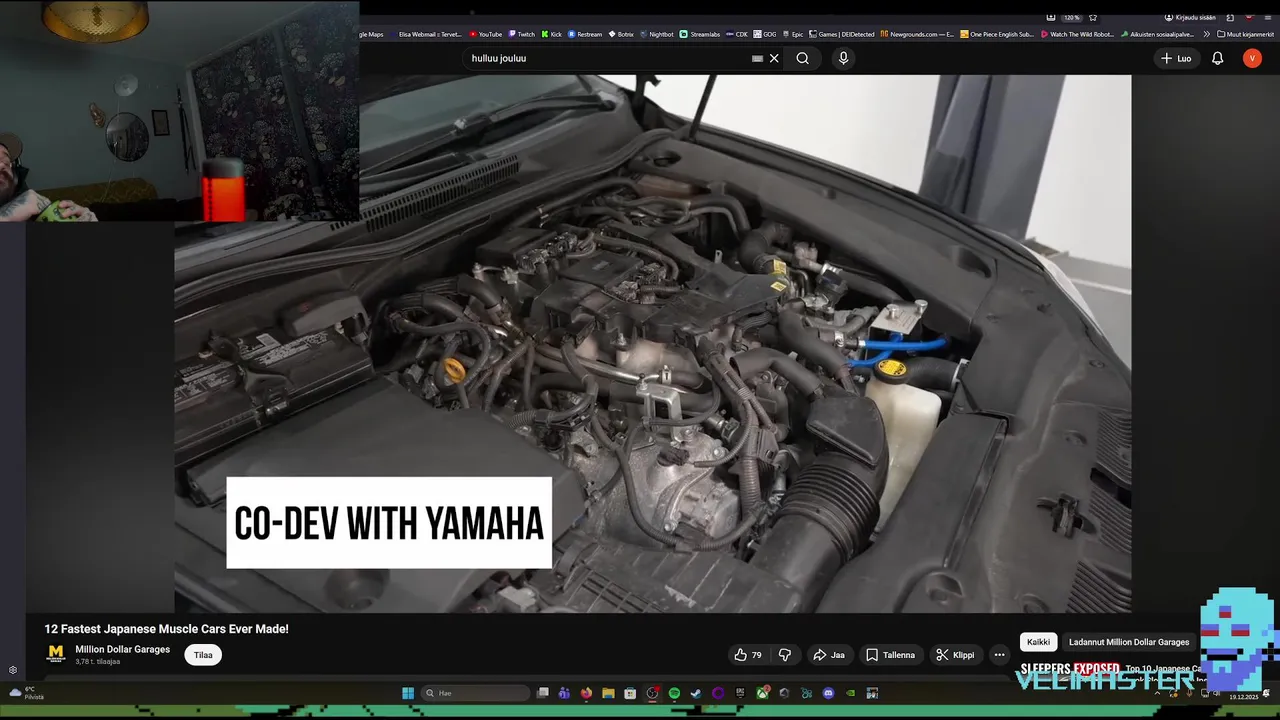Screen dimensions: 1280x720
Task: Open Windows Start menu
Action: coord(408,693)
